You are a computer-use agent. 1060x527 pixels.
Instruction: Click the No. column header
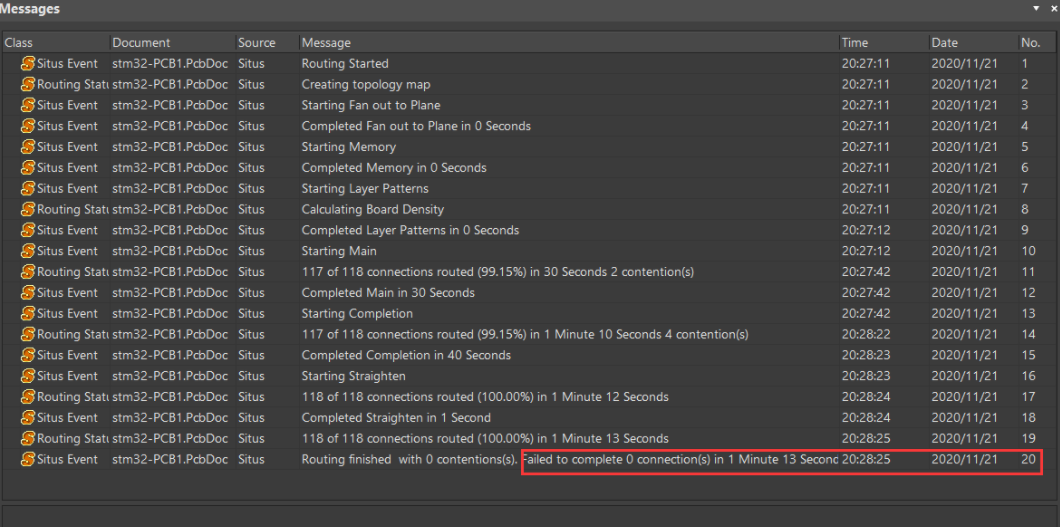pyautogui.click(x=1038, y=43)
